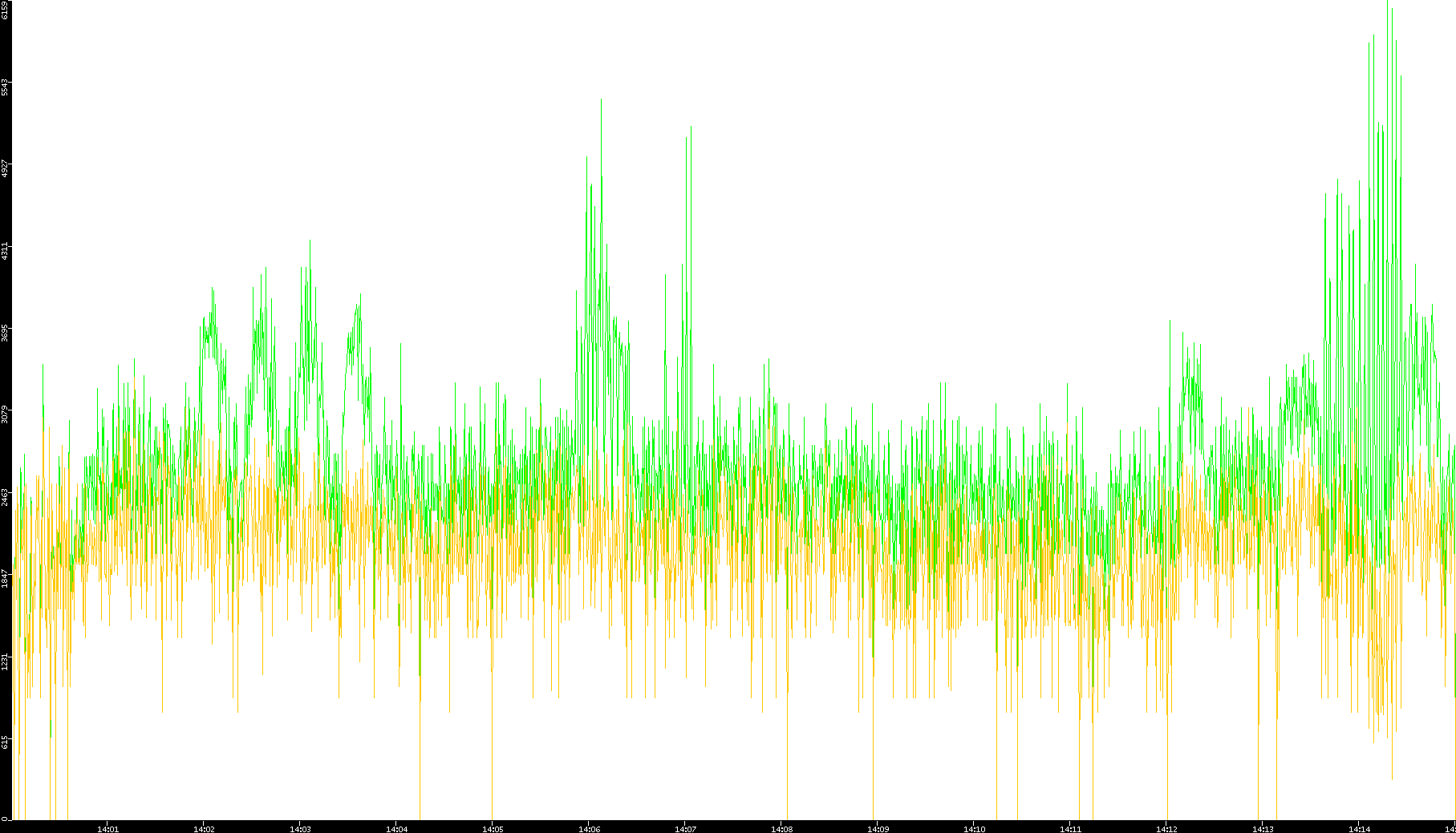
Task: Click the 14:12 time axis label
Action: click(x=1166, y=829)
